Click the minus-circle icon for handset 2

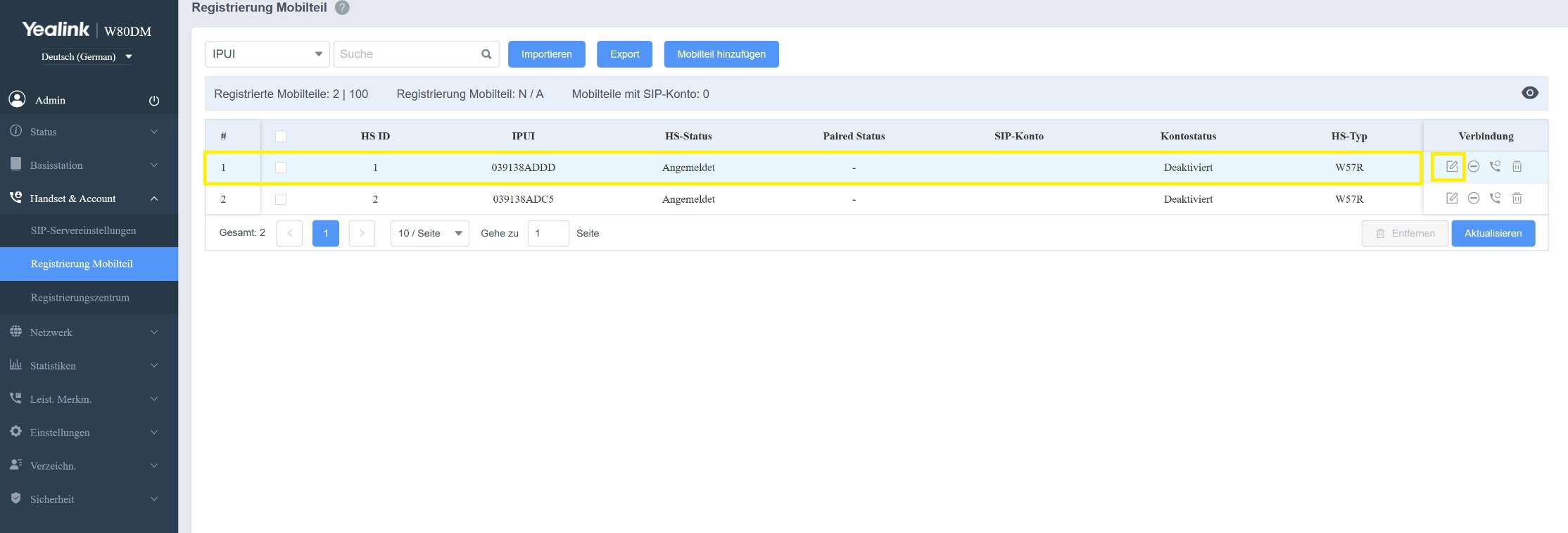[x=1473, y=199]
